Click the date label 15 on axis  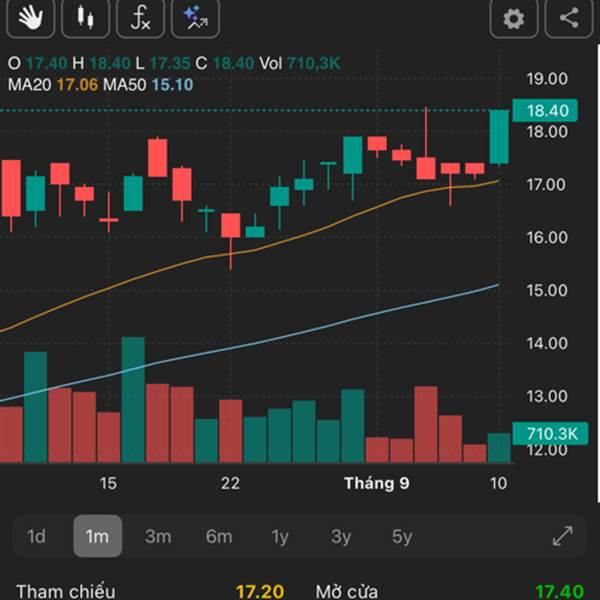pos(108,483)
